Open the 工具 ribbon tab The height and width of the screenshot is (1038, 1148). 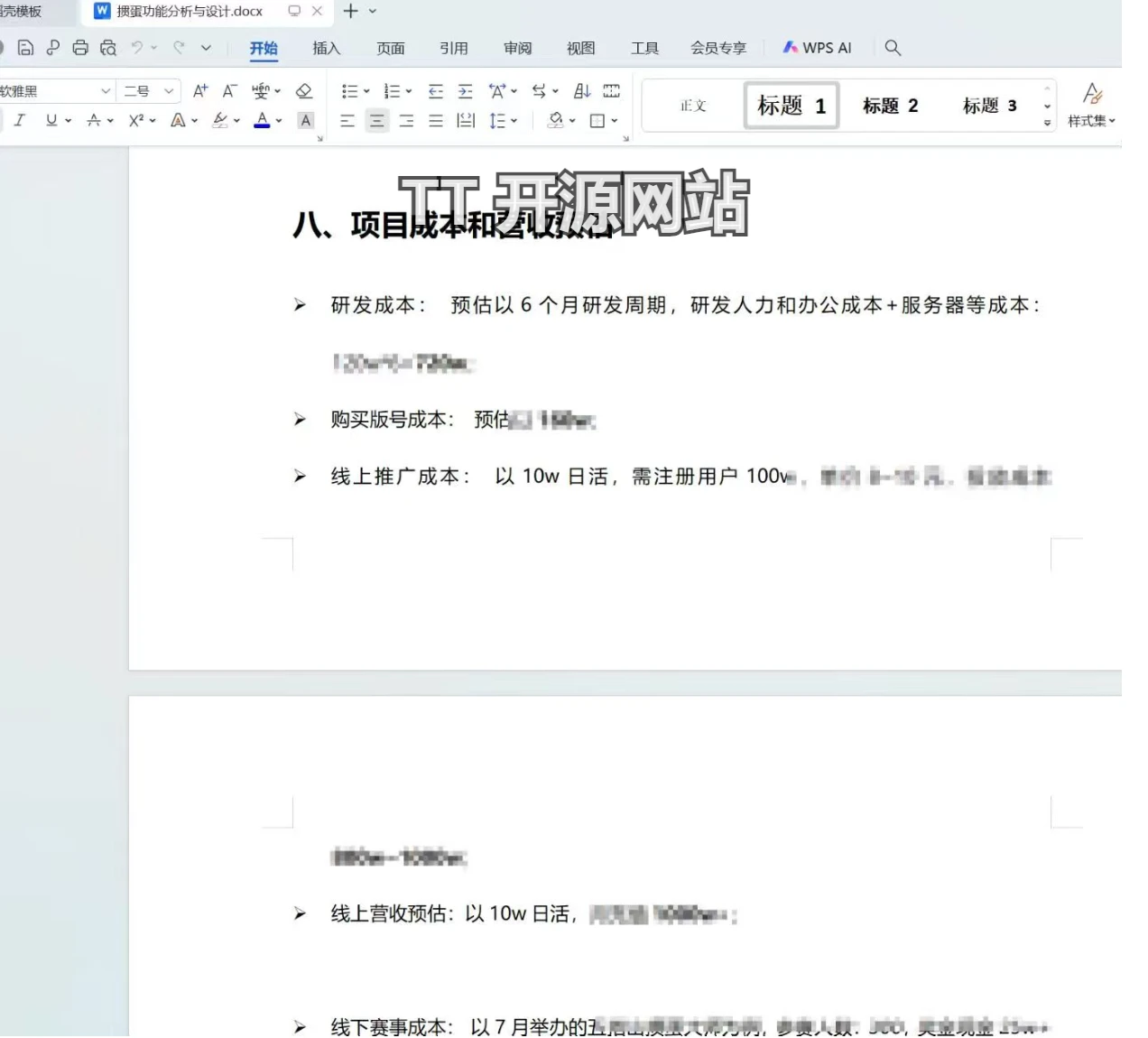pos(645,48)
